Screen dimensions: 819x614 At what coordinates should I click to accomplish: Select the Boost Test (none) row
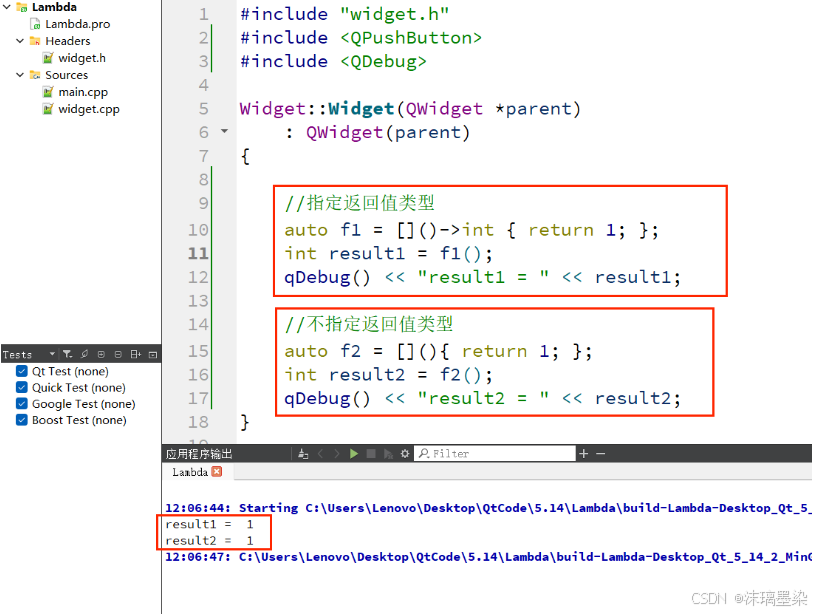click(x=79, y=420)
